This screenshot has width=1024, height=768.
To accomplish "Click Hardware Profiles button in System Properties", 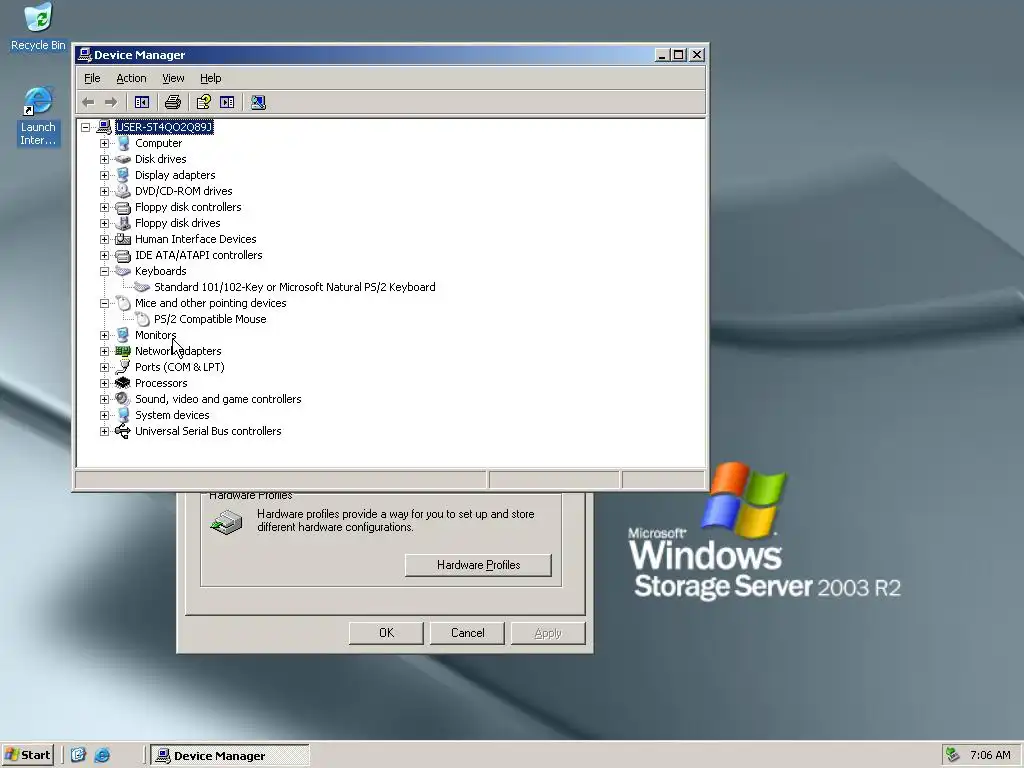I will 478,565.
